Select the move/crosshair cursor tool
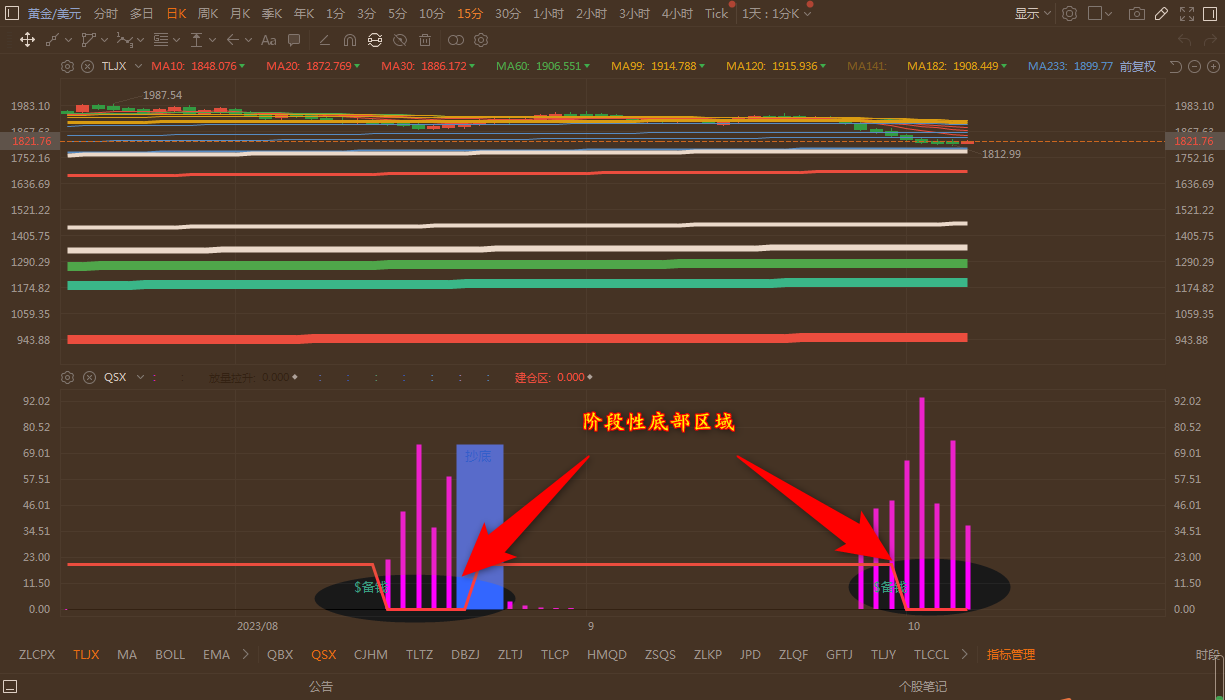This screenshot has width=1225, height=700. [27, 40]
